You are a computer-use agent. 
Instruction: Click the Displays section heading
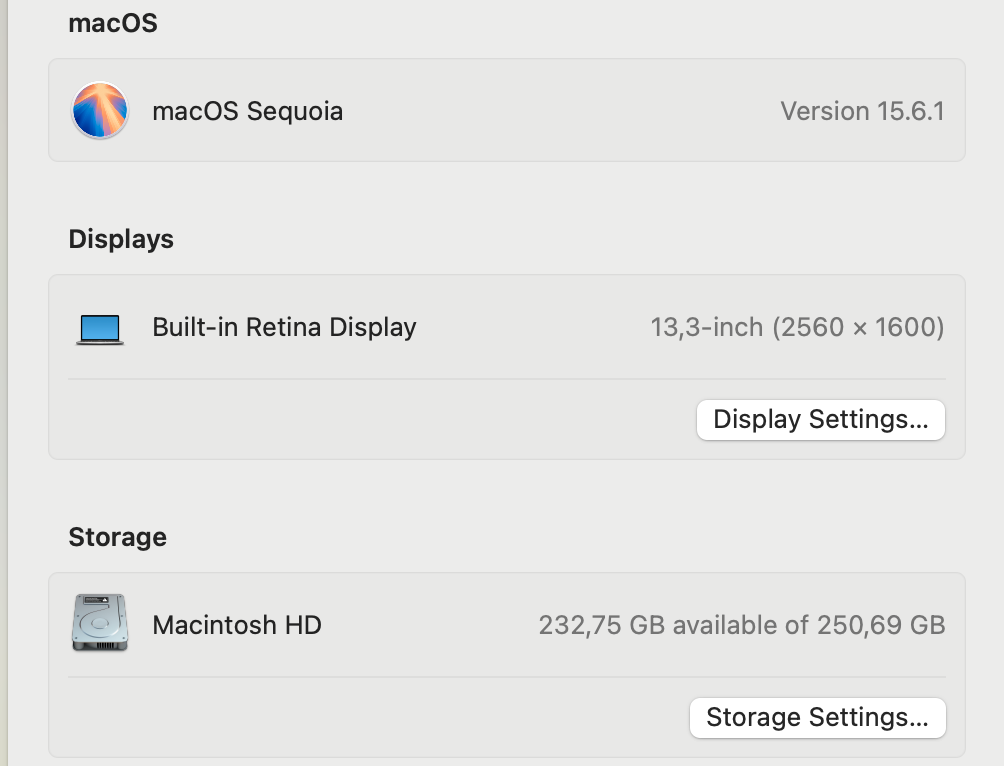pyautogui.click(x=121, y=239)
